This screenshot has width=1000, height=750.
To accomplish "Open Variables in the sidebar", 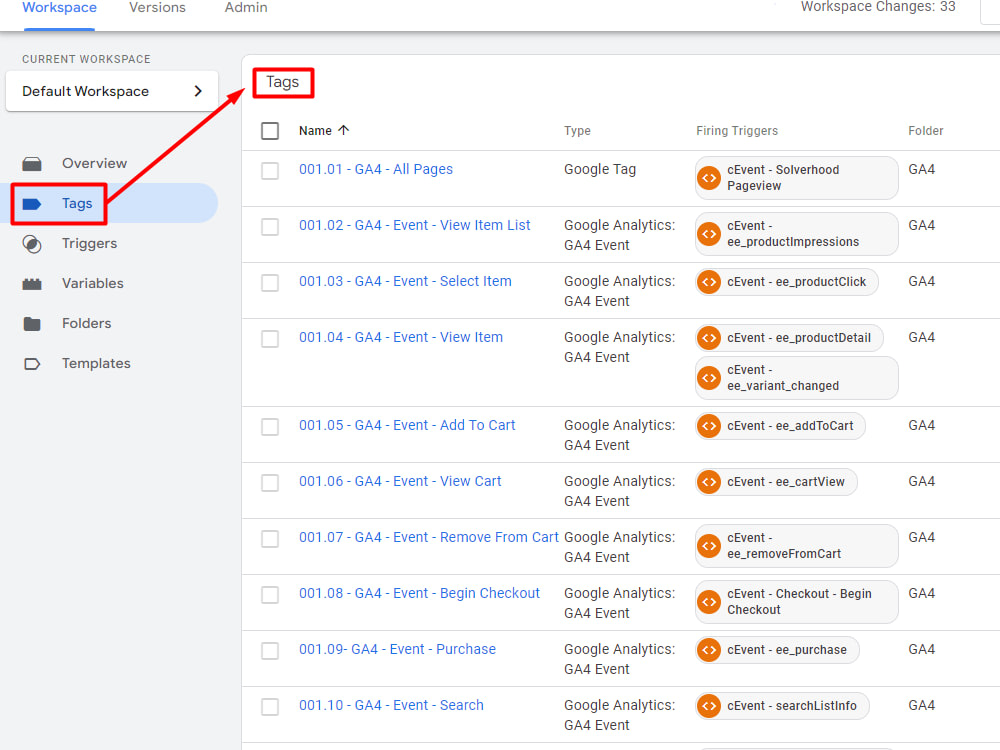I will (x=92, y=283).
